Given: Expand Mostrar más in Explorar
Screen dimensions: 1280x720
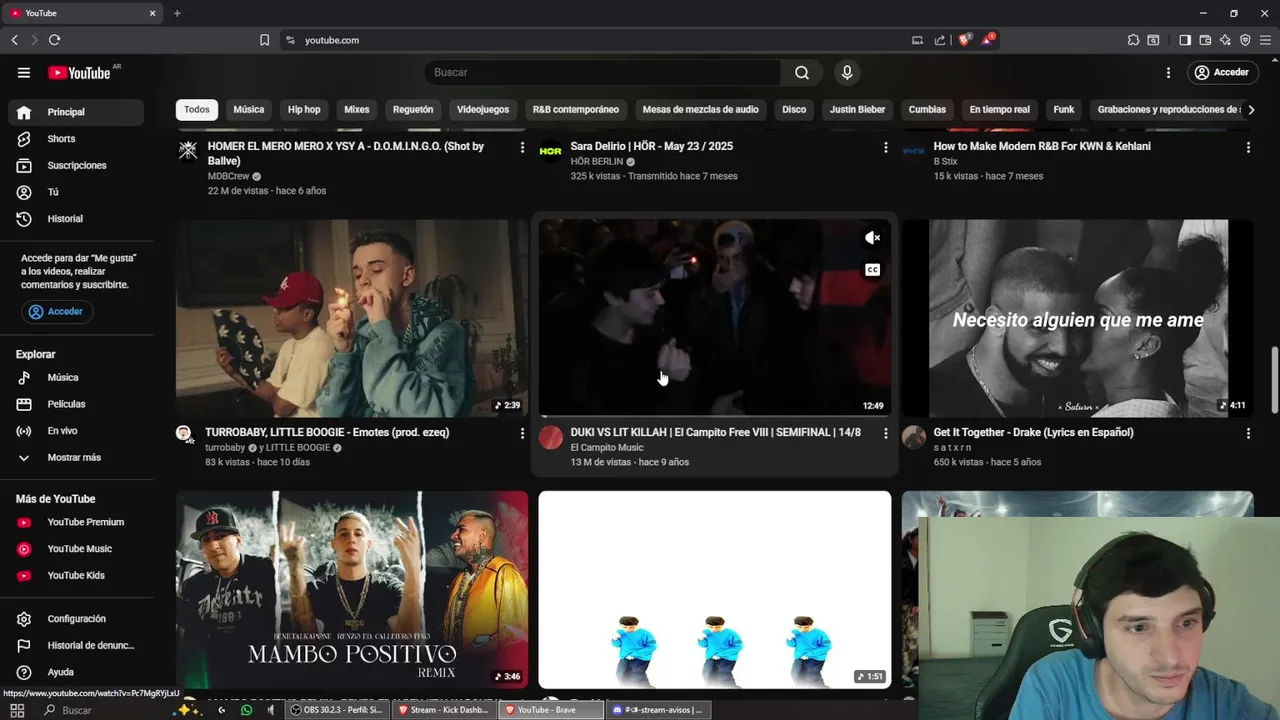Looking at the screenshot, I should pyautogui.click(x=76, y=458).
